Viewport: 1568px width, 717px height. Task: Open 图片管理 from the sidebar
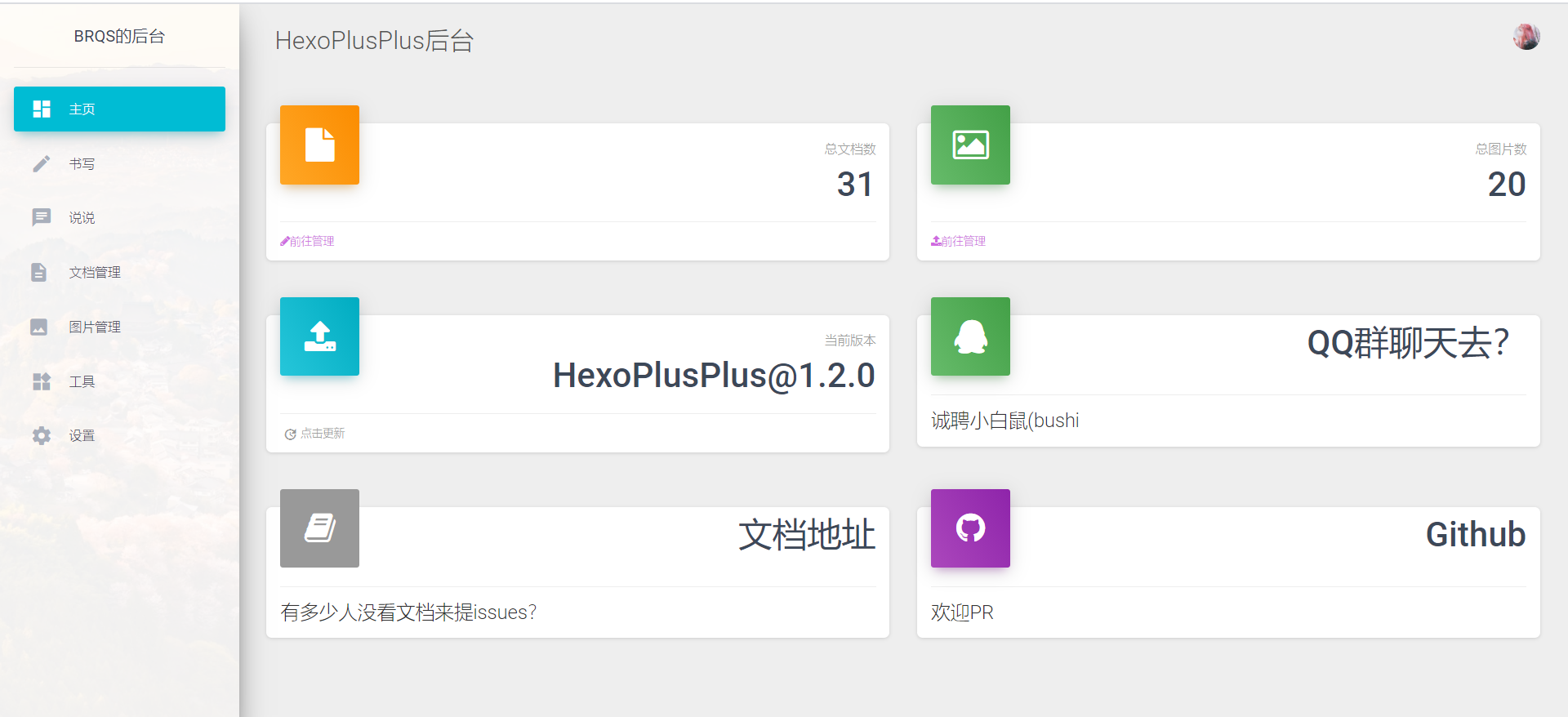[119, 327]
